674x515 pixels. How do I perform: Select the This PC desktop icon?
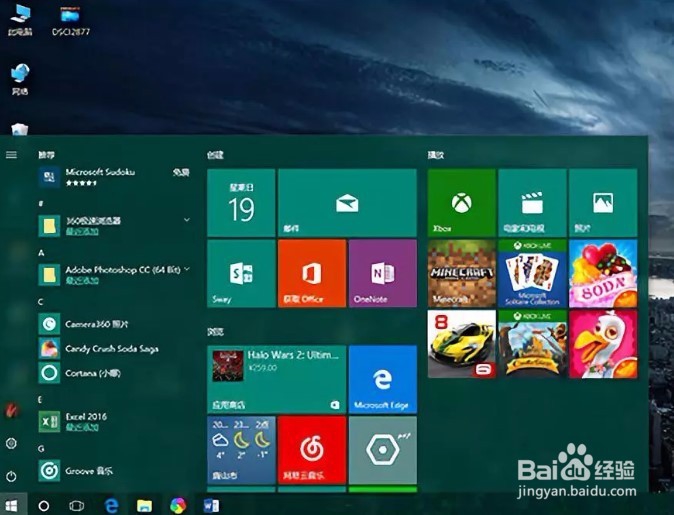point(20,20)
